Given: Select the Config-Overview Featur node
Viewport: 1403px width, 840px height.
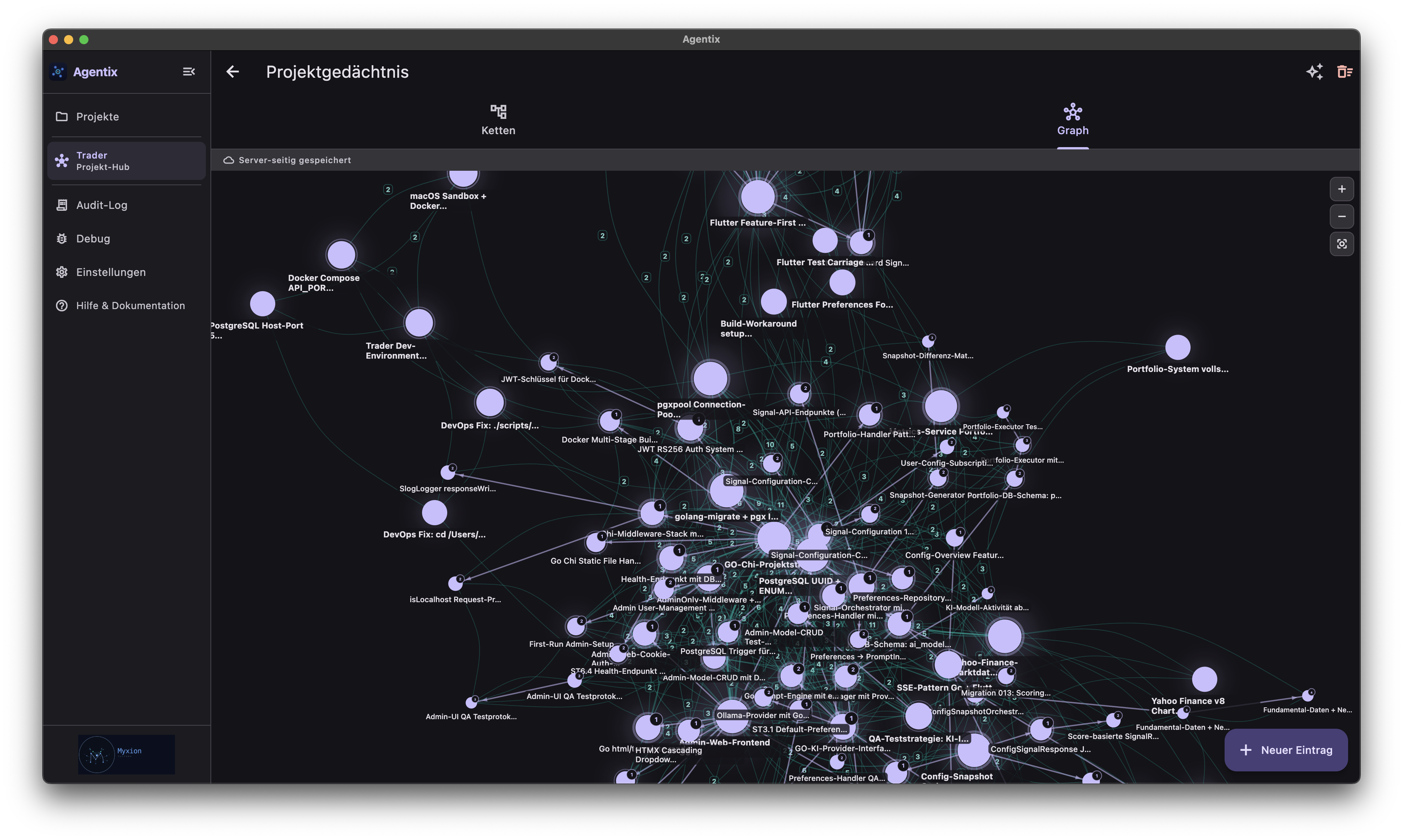Looking at the screenshot, I should coord(954,538).
